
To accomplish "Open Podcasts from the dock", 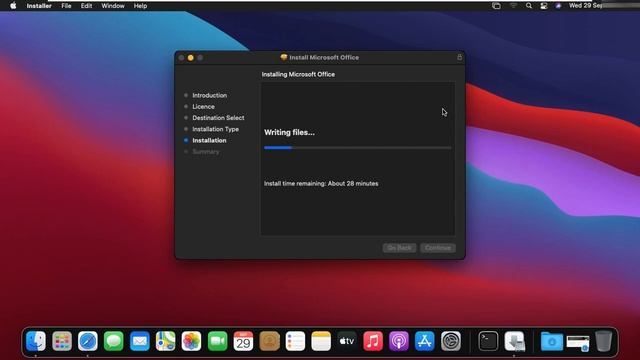I will pos(399,341).
